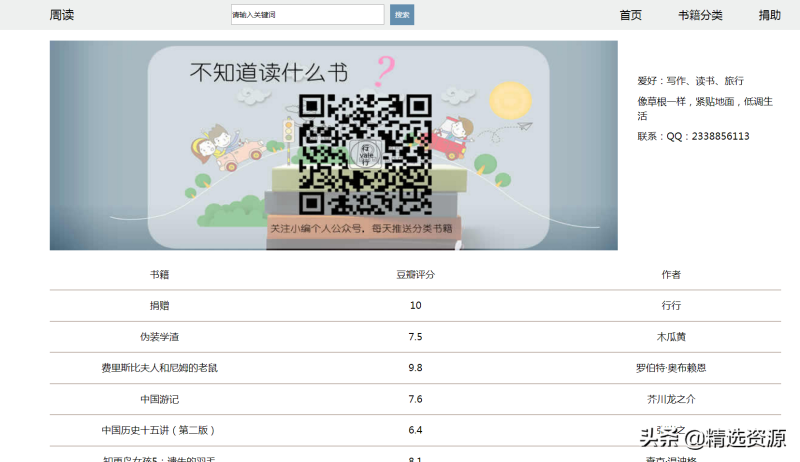Screen dimensions: 800x462
Task: Click the 豆瓣评分 column header
Action: coord(415,274)
